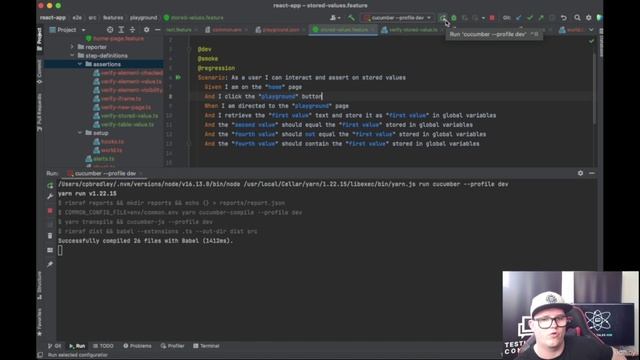Click the @regression tag line

point(216,68)
